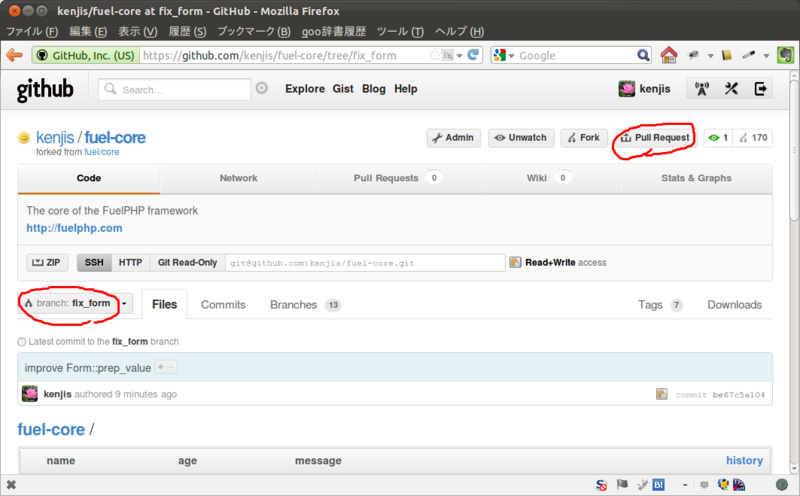
Task: Select Git Read-Only clone protocol
Action: point(187,262)
